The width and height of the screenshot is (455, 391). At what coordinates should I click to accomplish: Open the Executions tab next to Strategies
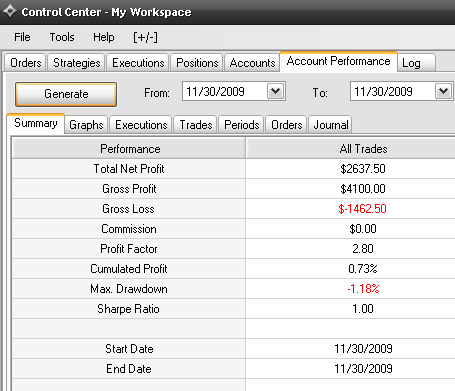(x=138, y=63)
